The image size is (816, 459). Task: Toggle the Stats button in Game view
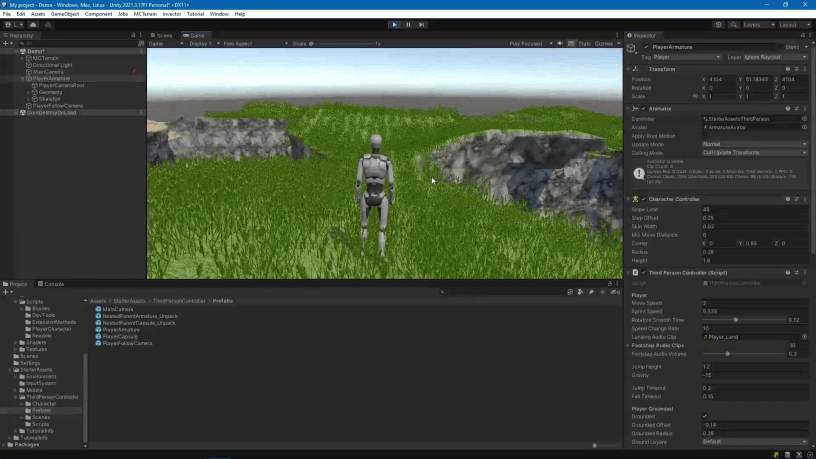(x=584, y=44)
